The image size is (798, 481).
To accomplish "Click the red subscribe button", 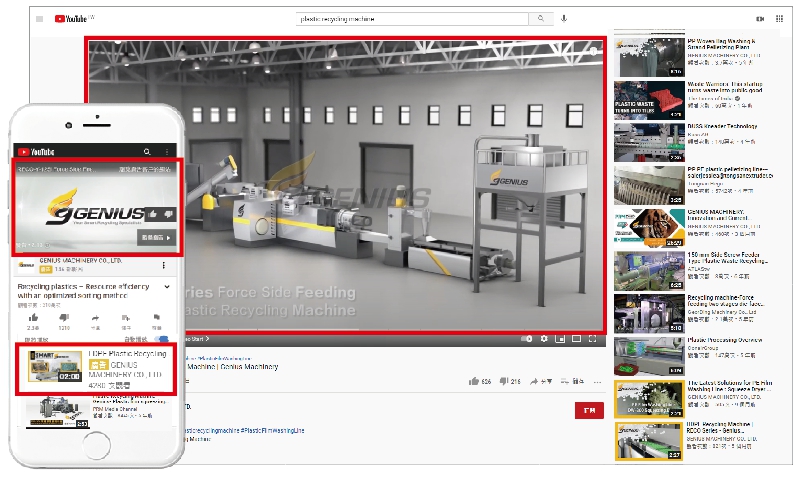I will [x=589, y=410].
